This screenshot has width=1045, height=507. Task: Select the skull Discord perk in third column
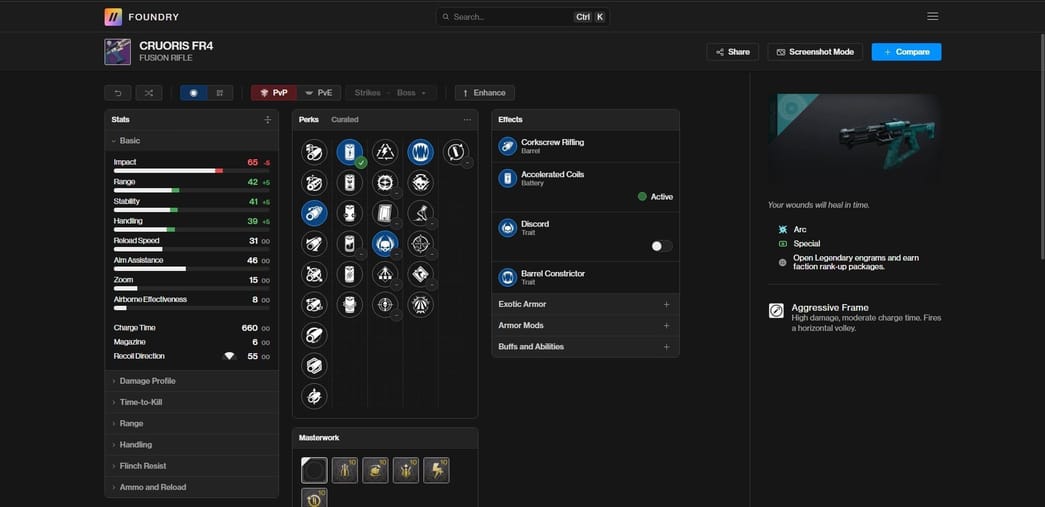385,243
